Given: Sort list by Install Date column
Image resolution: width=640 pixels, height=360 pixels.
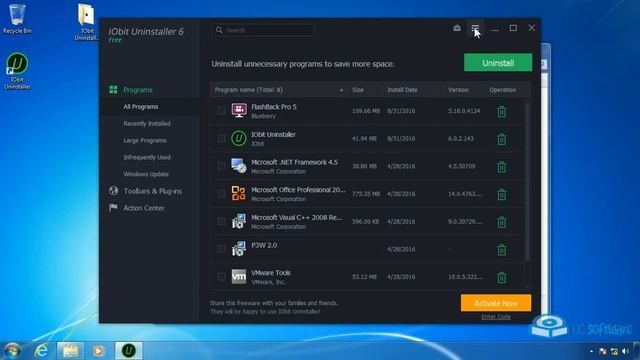Looking at the screenshot, I should (x=402, y=90).
